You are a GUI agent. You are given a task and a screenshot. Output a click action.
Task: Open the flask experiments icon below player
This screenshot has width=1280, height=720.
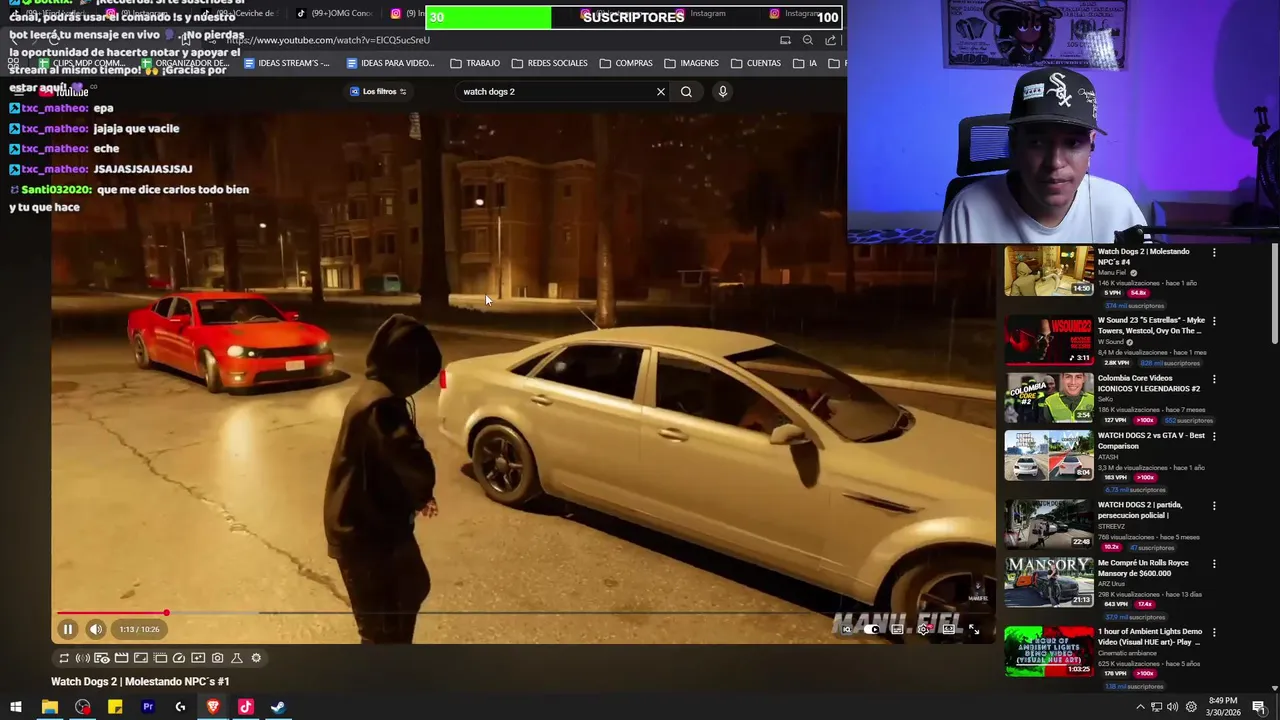237,658
